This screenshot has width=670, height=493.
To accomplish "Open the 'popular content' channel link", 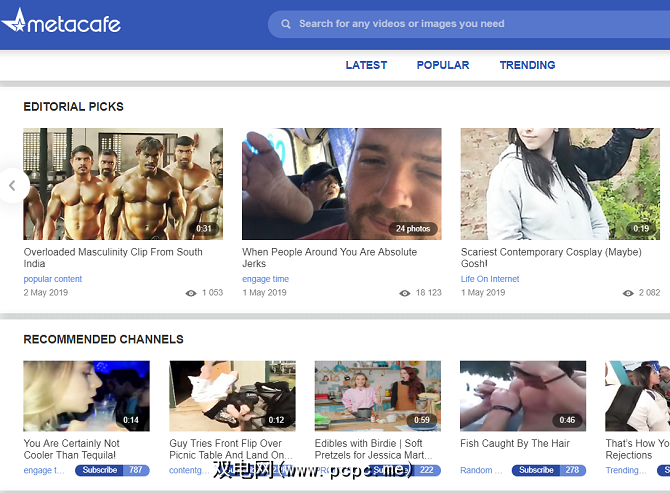I will point(53,279).
